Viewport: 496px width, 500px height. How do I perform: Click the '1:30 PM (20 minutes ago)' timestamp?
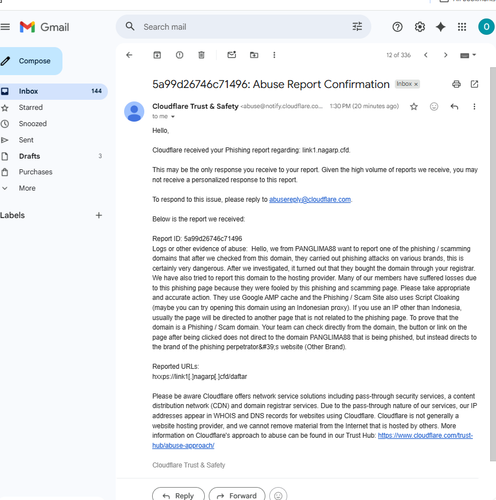(x=364, y=106)
